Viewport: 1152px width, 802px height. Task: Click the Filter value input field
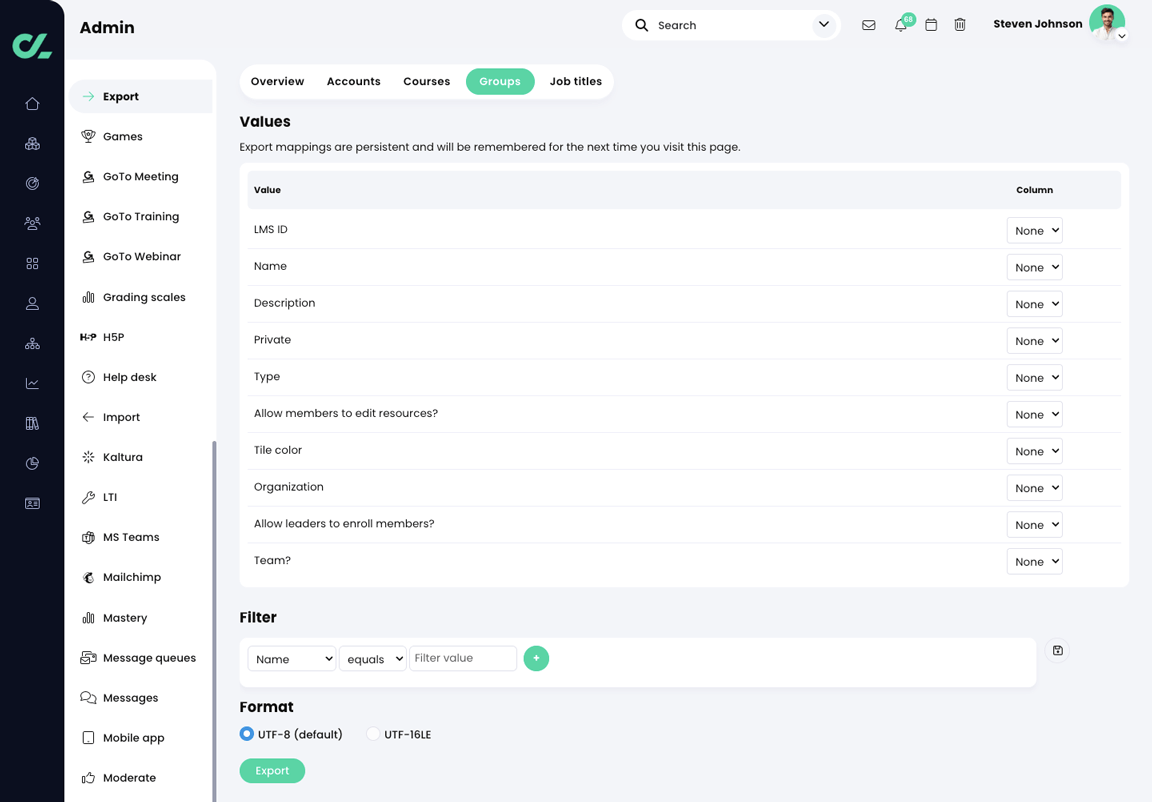point(463,658)
